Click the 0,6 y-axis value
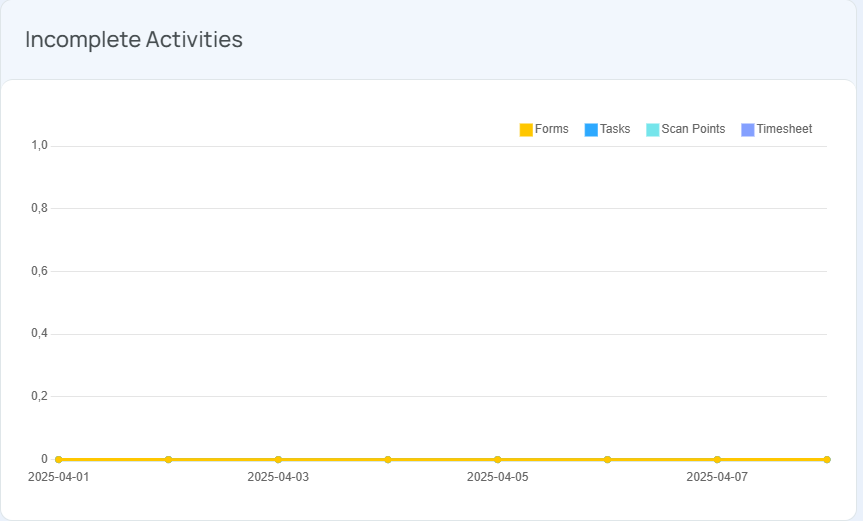Viewport: 863px width, 521px height. coord(40,271)
